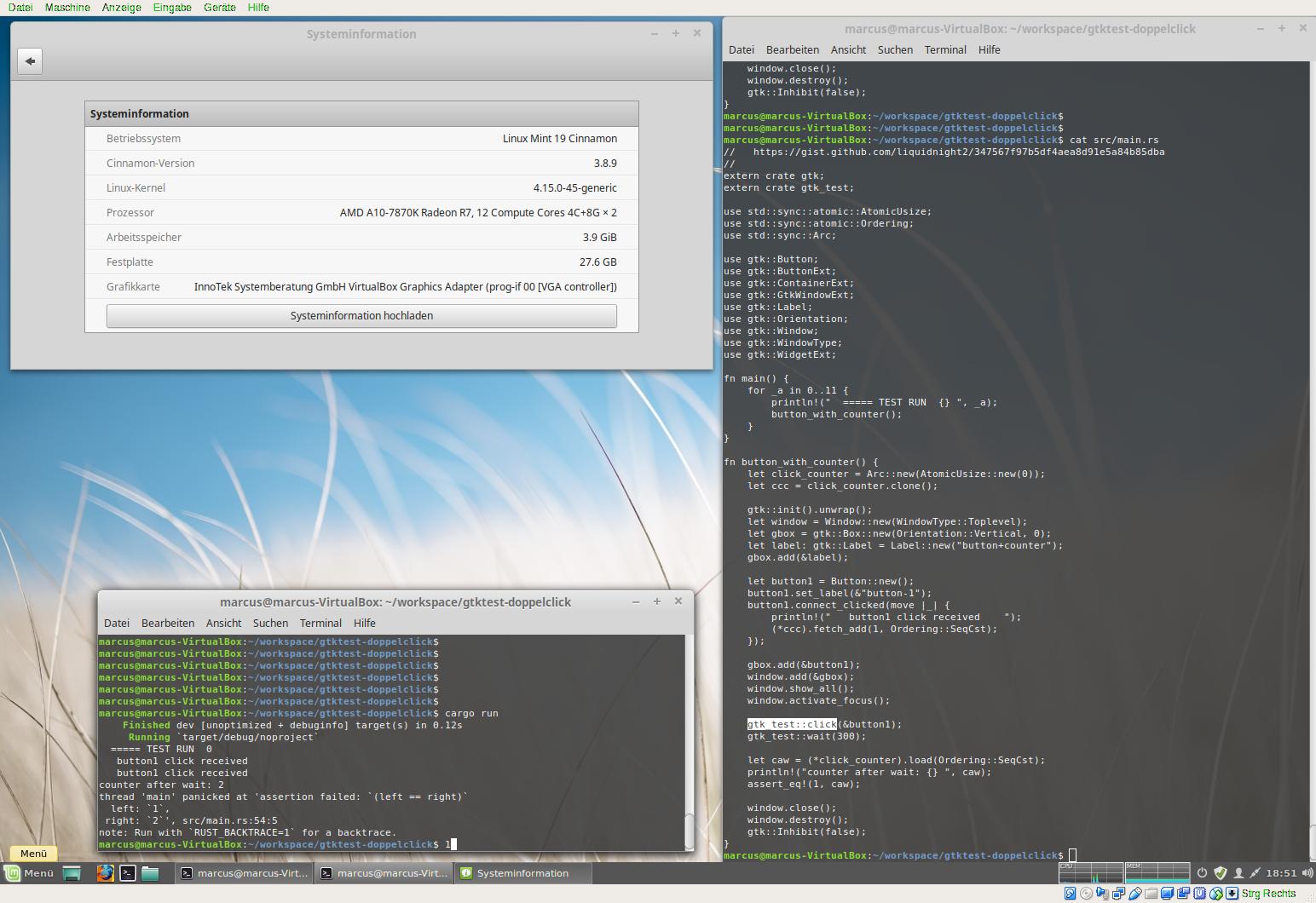Open the CPU usage monitor graph
The height and width of the screenshot is (903, 1316).
1091,872
